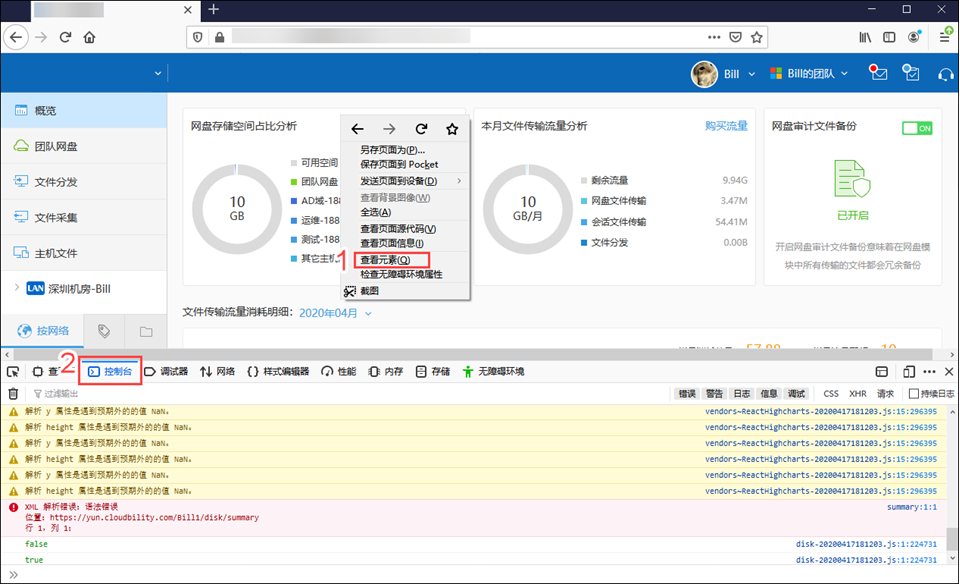
Task: Toggle the 错误 filter in console
Action: coord(687,394)
